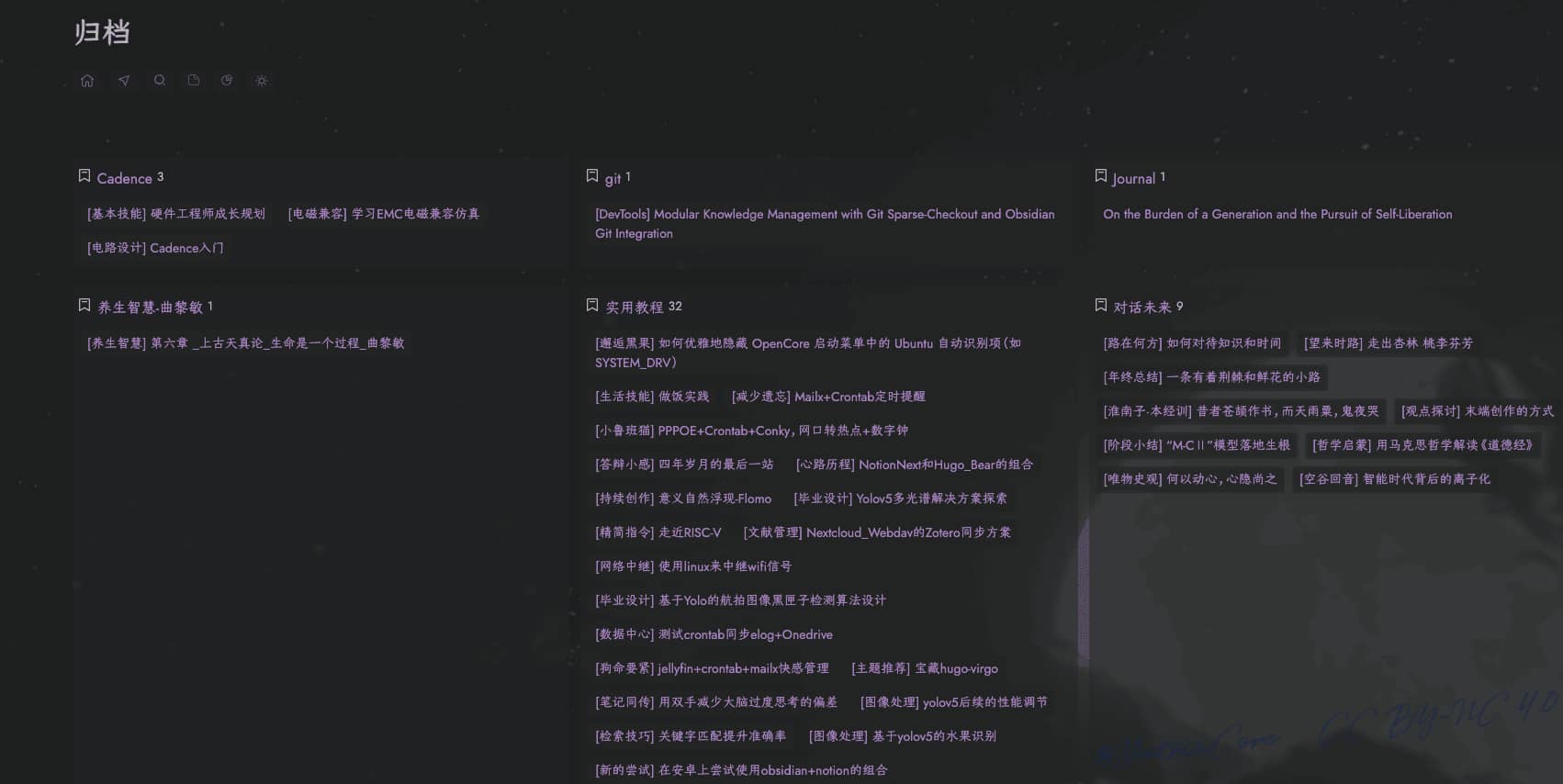Toggle light theme with the sun icon
This screenshot has width=1563, height=784.
(x=262, y=81)
